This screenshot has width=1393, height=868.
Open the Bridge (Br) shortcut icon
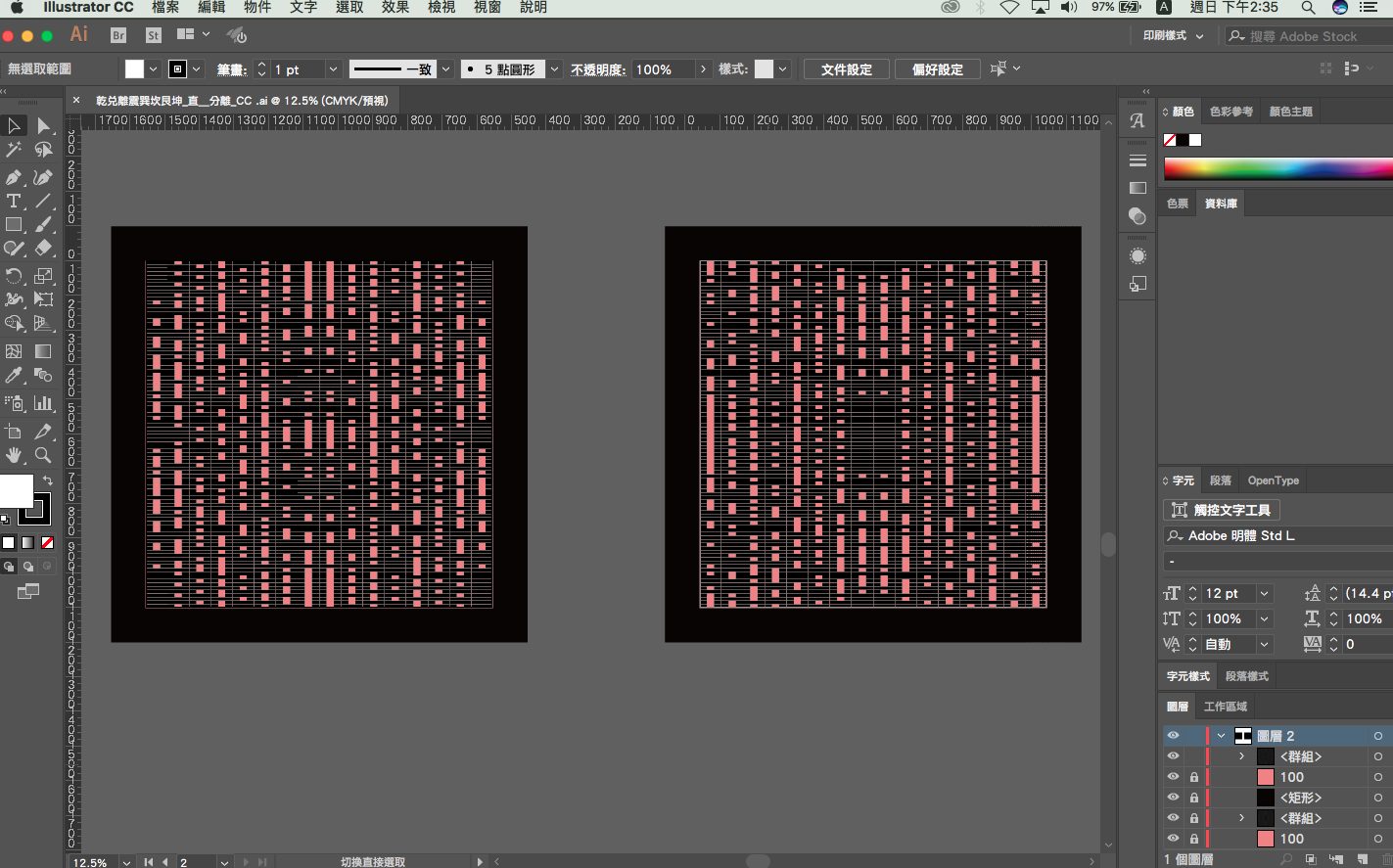tap(118, 35)
